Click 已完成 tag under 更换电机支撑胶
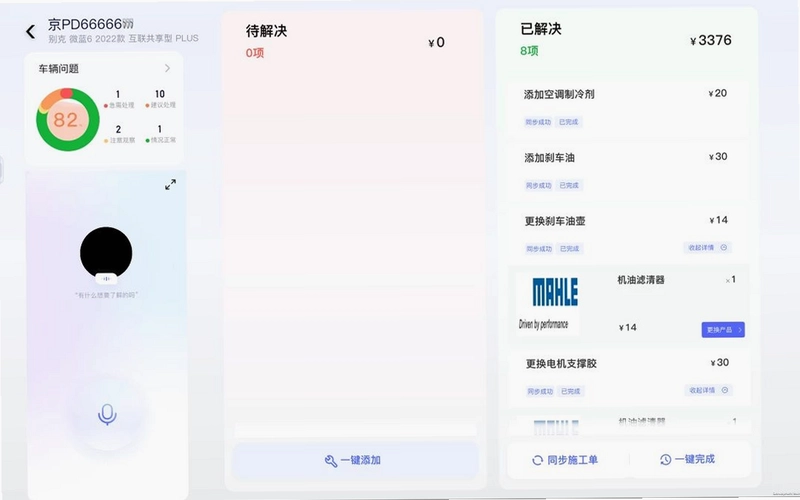Screen dimensions: 800x500 570,391
